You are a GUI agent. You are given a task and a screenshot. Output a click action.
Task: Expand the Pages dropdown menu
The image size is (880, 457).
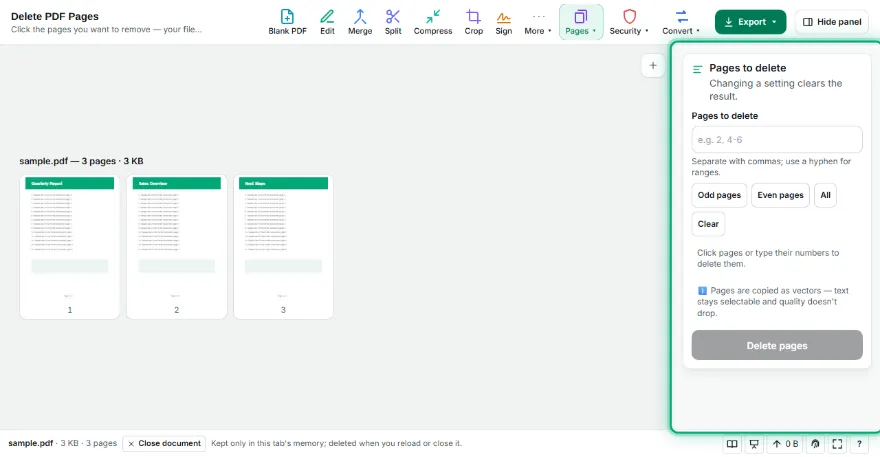point(581,22)
